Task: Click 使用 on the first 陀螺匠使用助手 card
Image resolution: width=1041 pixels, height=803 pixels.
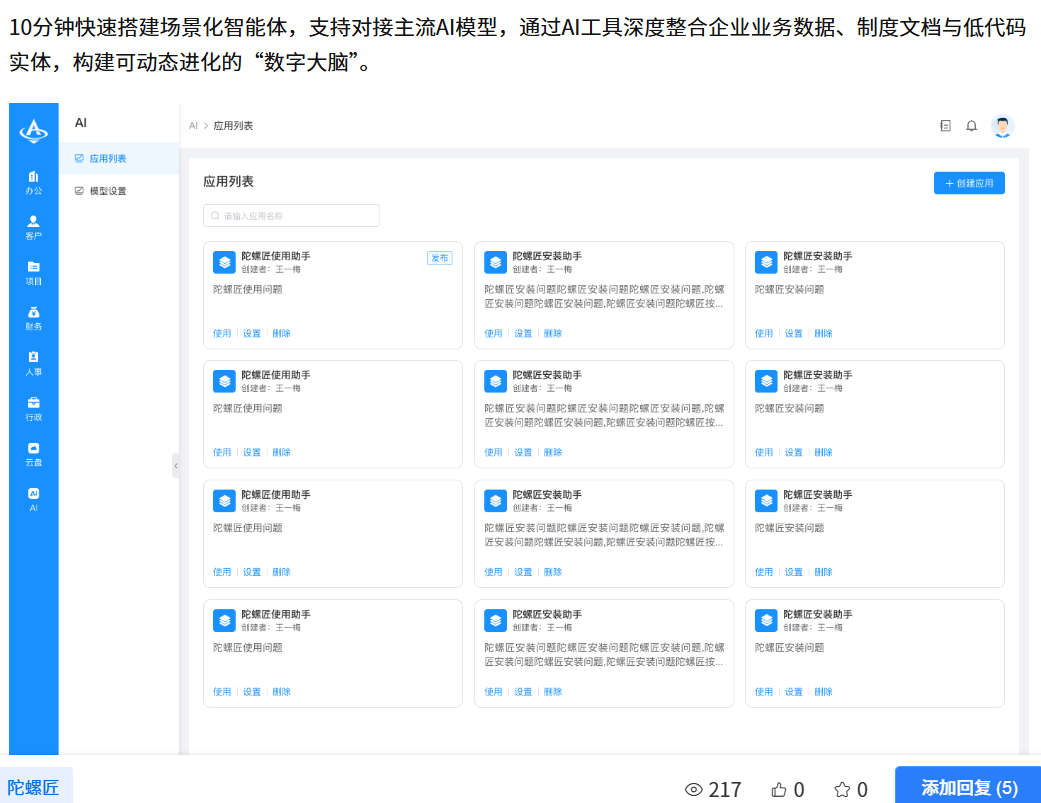Action: click(x=222, y=333)
